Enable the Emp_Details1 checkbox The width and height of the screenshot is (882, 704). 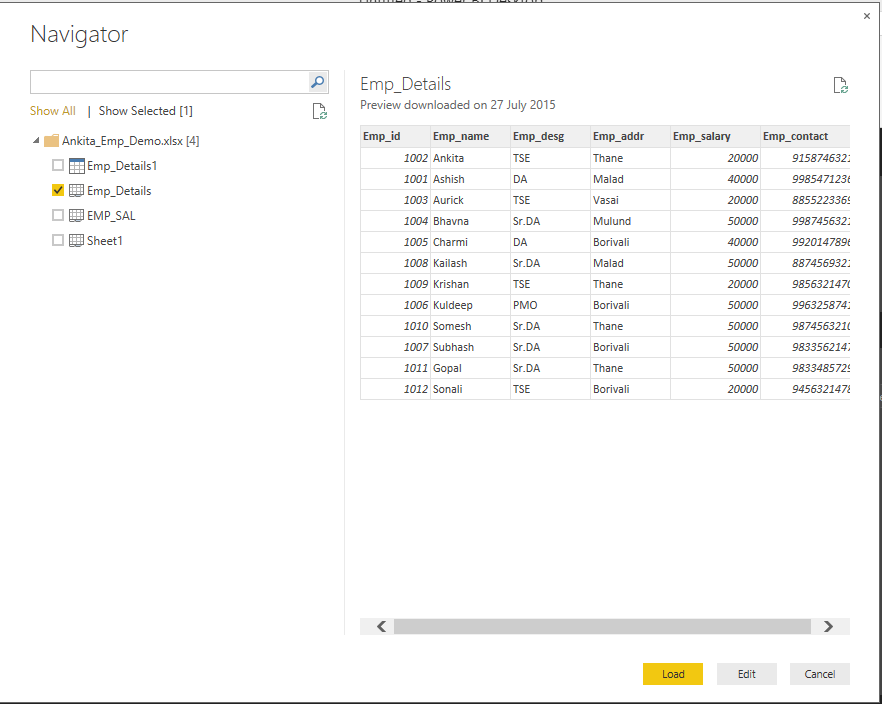(x=57, y=165)
